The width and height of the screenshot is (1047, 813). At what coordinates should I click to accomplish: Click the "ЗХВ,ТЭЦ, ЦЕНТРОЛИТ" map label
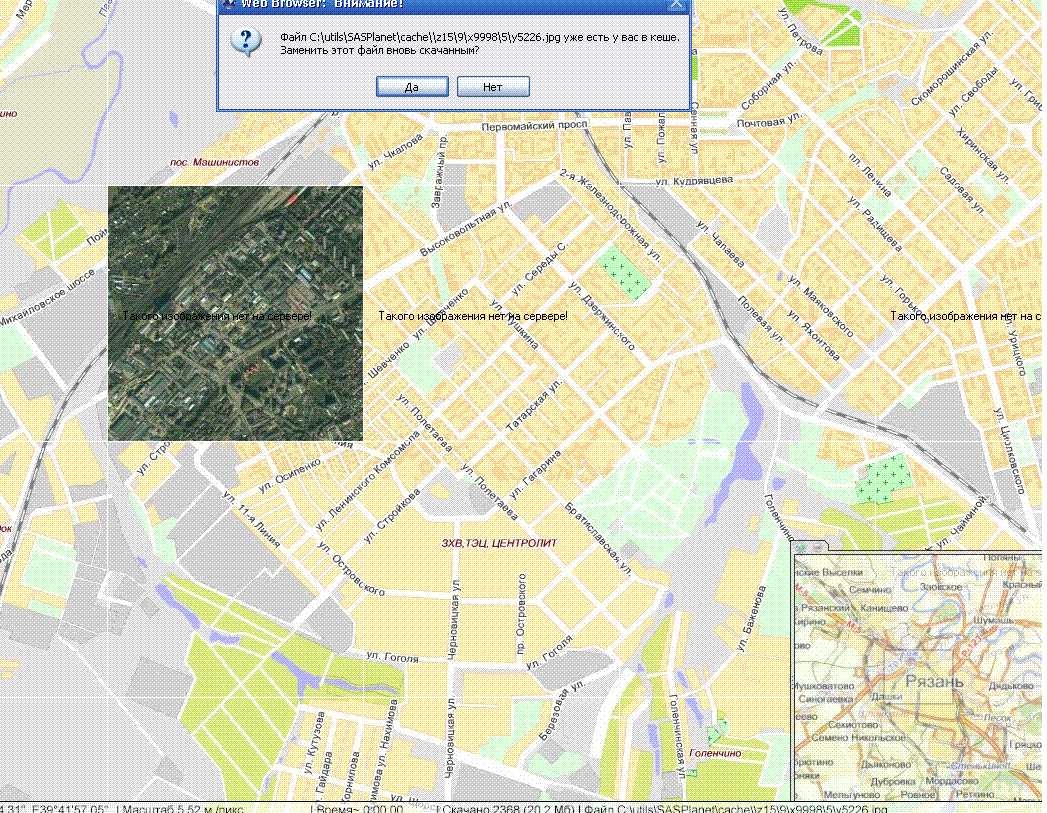coord(499,543)
